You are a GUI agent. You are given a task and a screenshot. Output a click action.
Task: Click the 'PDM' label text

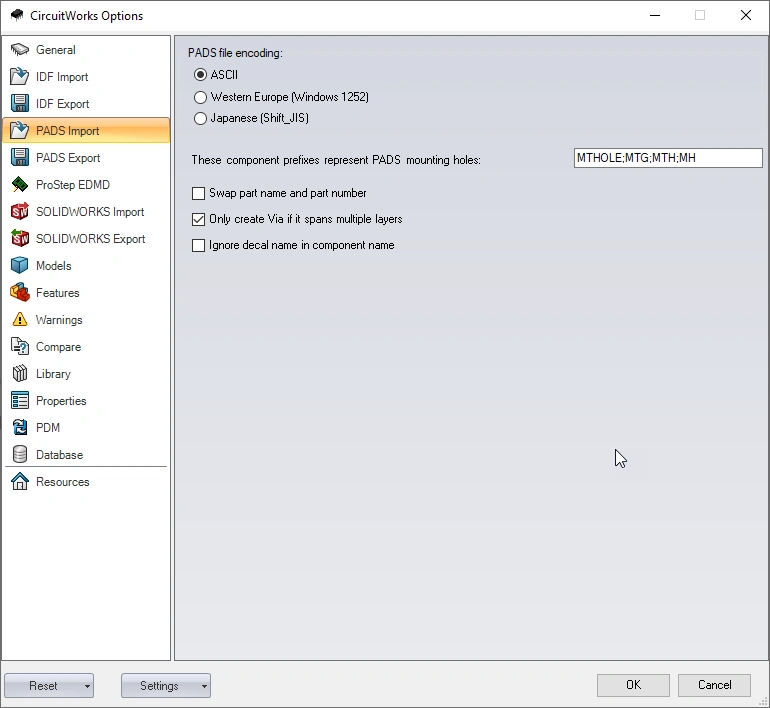tap(48, 428)
